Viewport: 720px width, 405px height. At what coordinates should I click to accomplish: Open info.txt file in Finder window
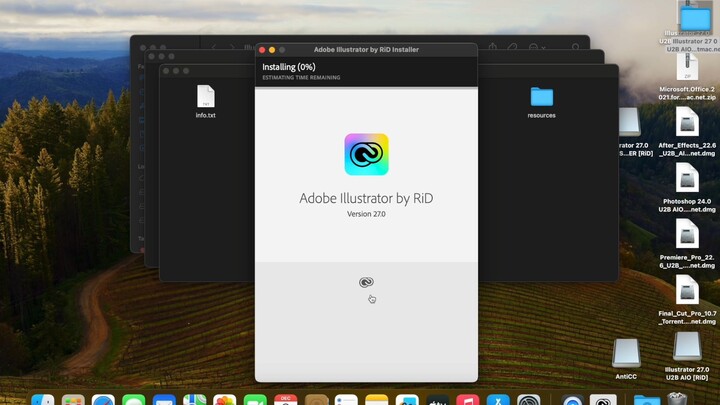(x=206, y=101)
